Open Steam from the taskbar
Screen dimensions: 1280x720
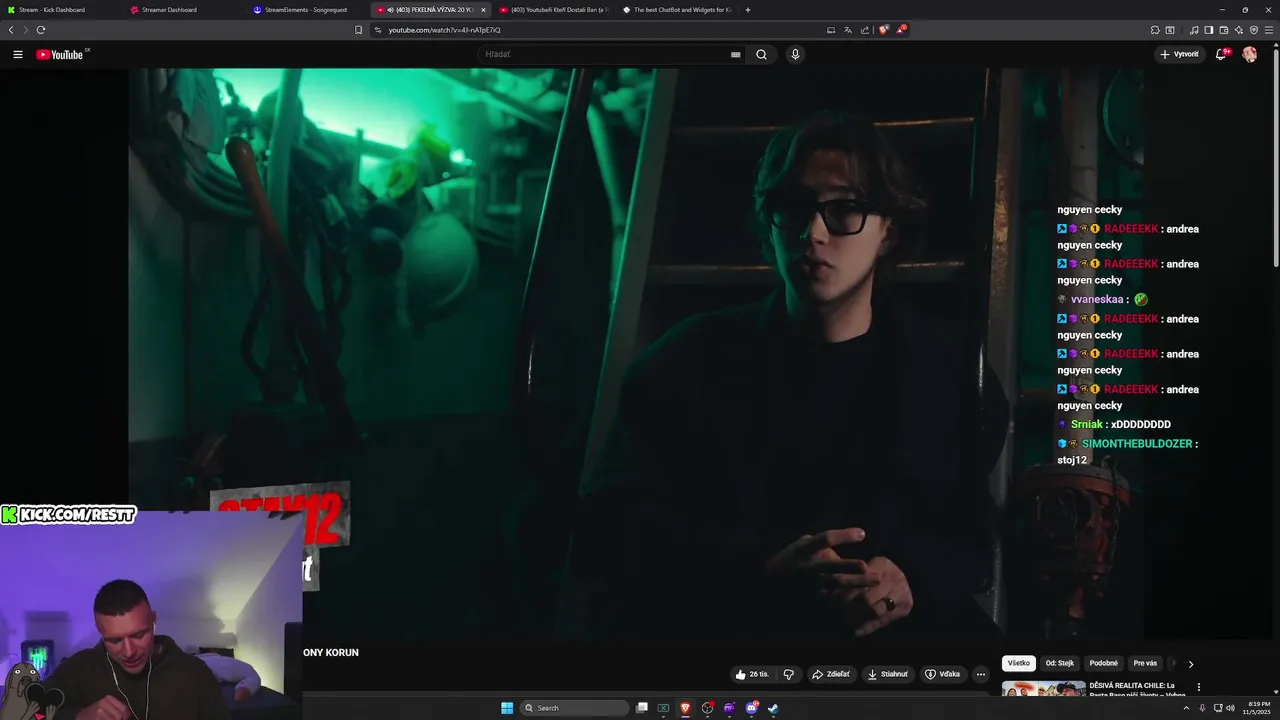[x=773, y=708]
